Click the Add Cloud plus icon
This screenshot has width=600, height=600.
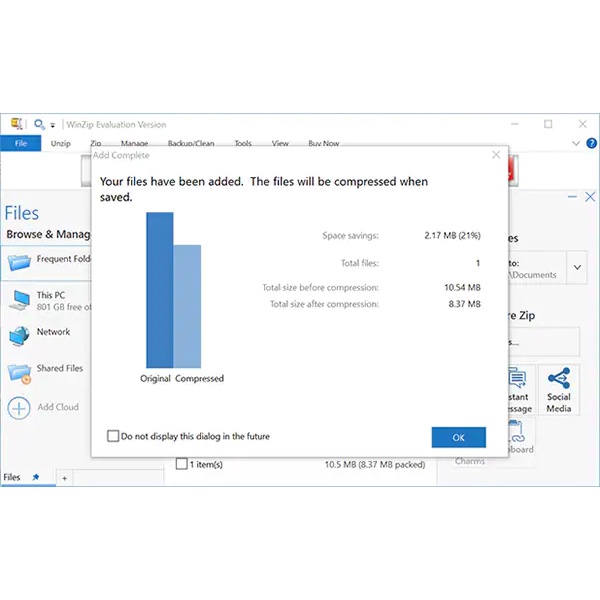(19, 407)
